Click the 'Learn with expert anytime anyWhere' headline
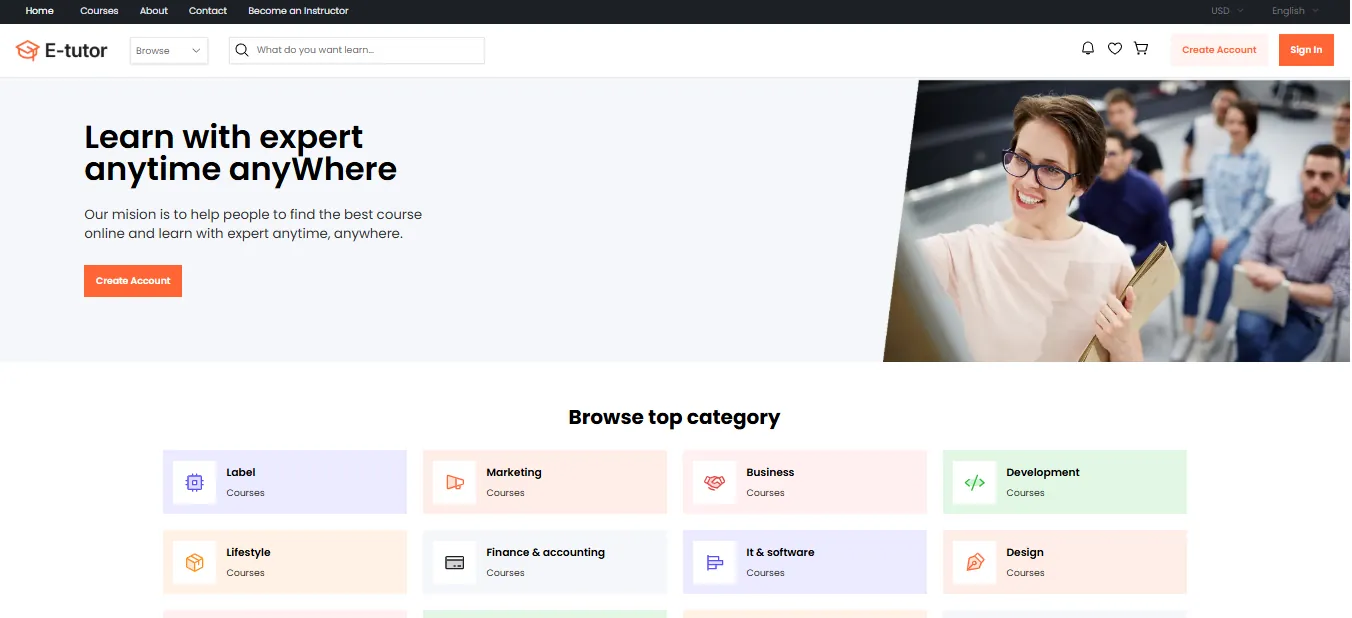 click(241, 153)
